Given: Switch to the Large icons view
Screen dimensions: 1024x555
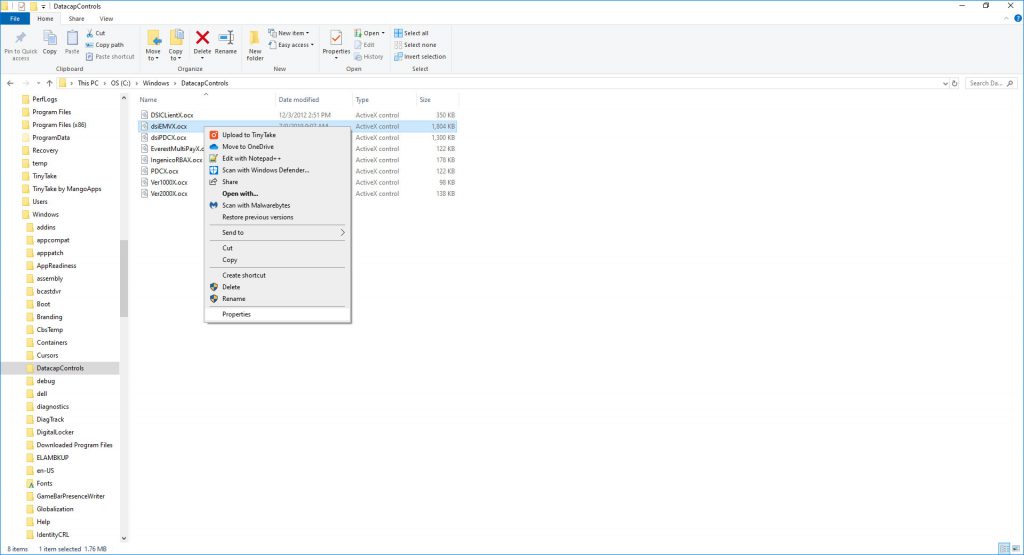Looking at the screenshot, I should pos(1016,548).
